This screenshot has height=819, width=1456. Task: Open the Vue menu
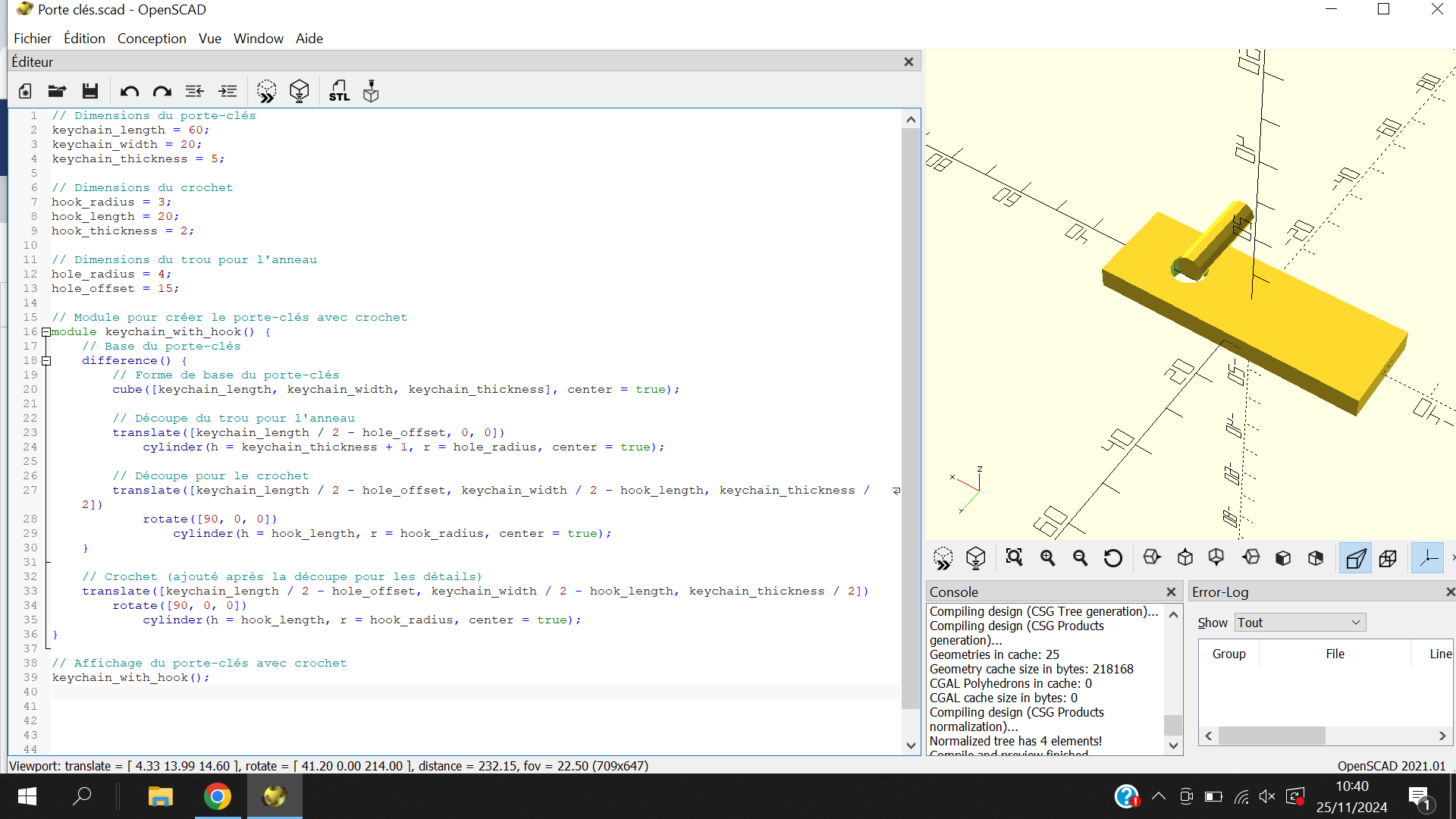point(210,39)
